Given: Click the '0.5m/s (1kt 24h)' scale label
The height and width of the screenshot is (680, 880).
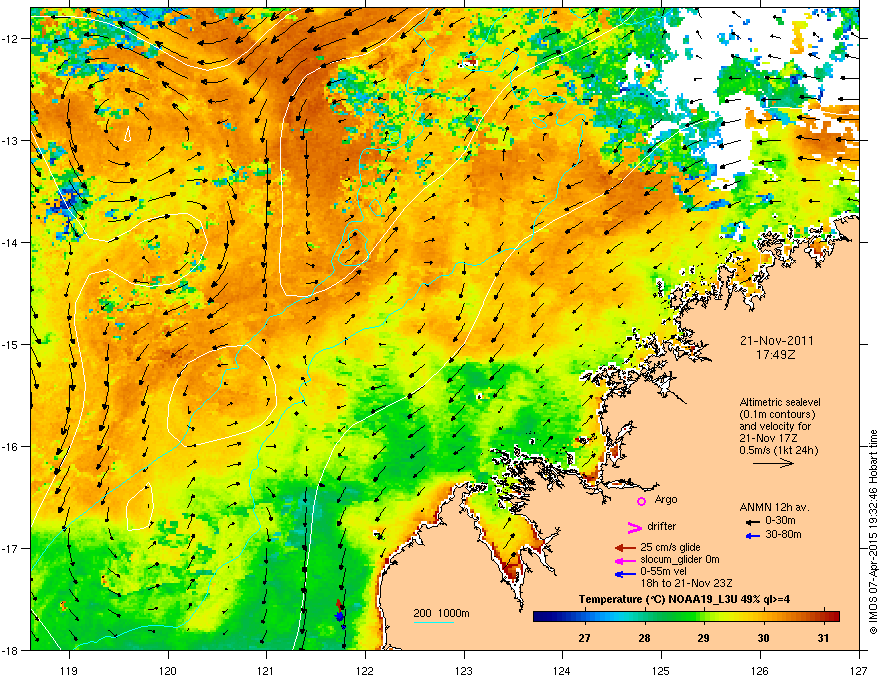Looking at the screenshot, I should click(x=778, y=451).
